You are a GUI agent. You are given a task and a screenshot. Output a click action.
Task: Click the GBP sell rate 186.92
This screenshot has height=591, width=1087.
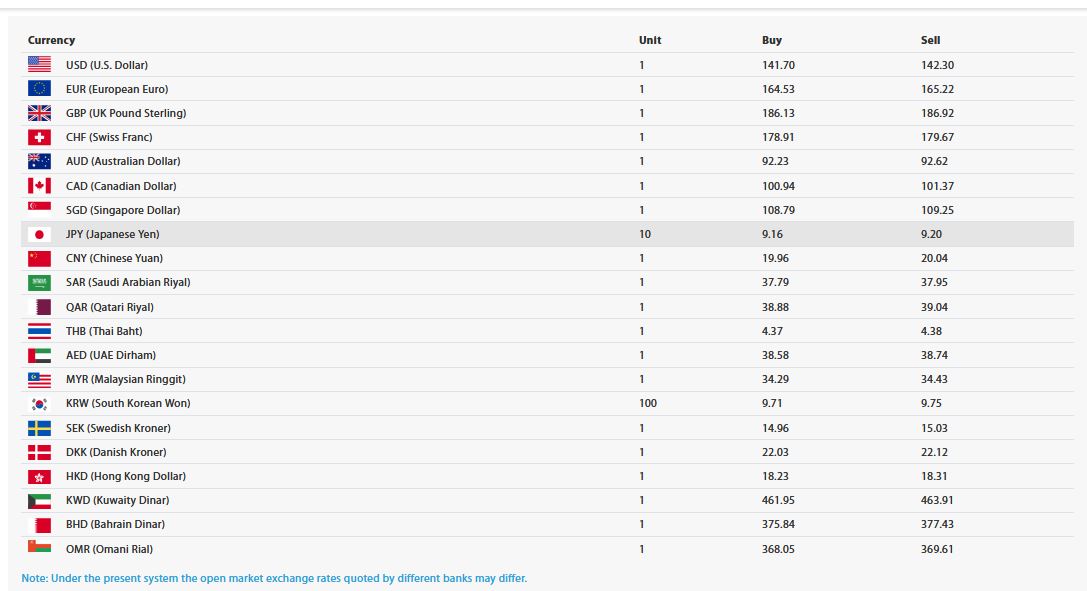point(937,113)
